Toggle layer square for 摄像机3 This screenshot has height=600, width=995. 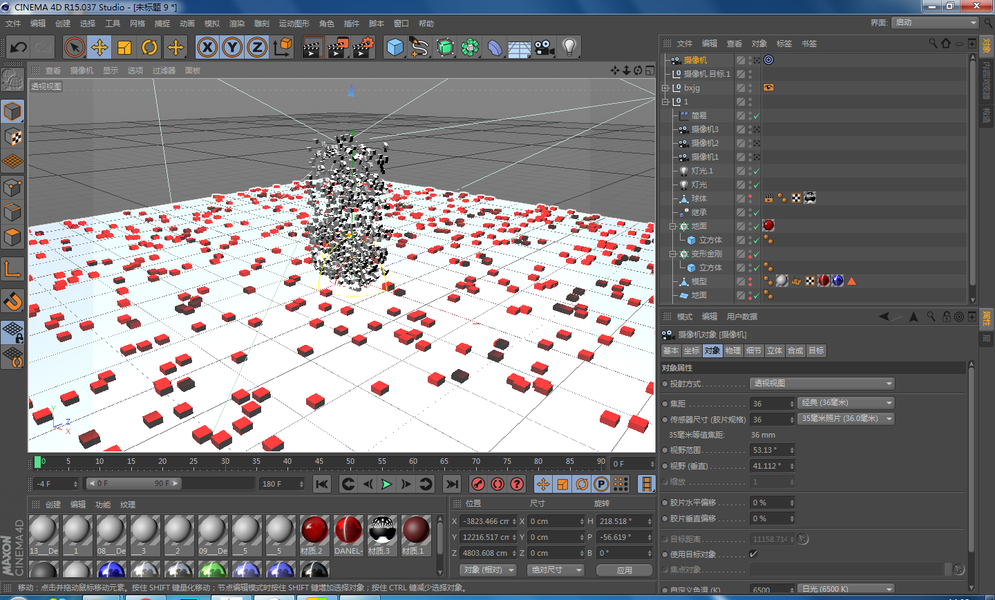click(741, 129)
